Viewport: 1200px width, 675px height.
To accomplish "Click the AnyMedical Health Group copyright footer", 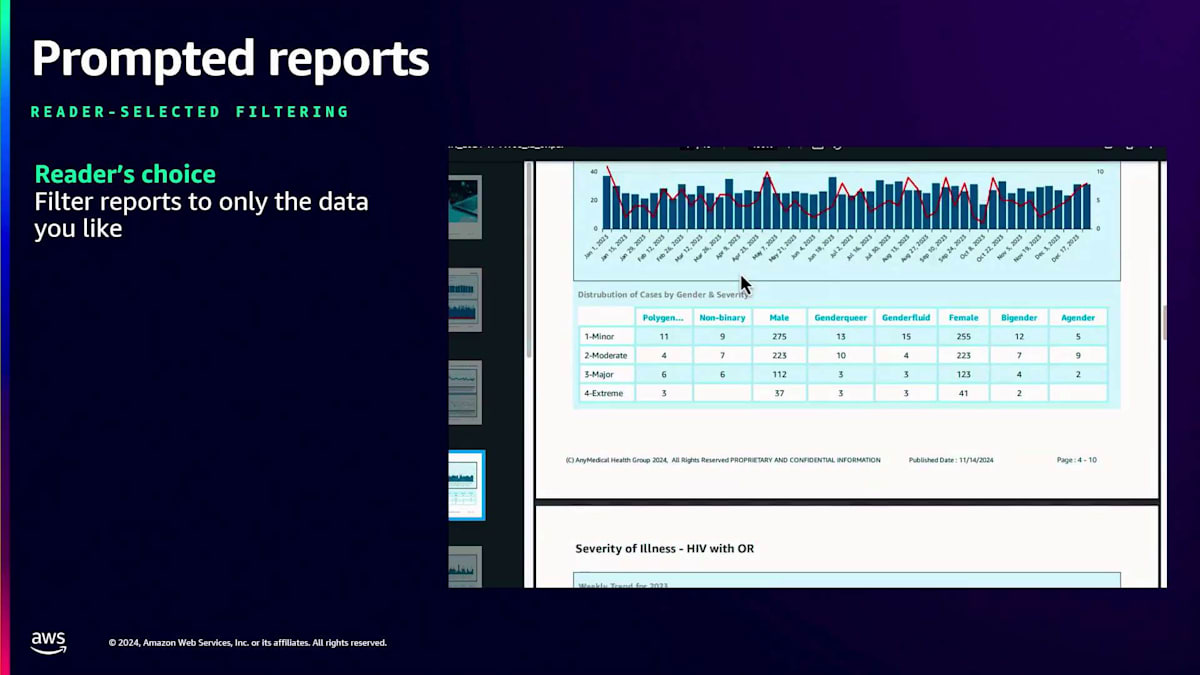I will 723,460.
